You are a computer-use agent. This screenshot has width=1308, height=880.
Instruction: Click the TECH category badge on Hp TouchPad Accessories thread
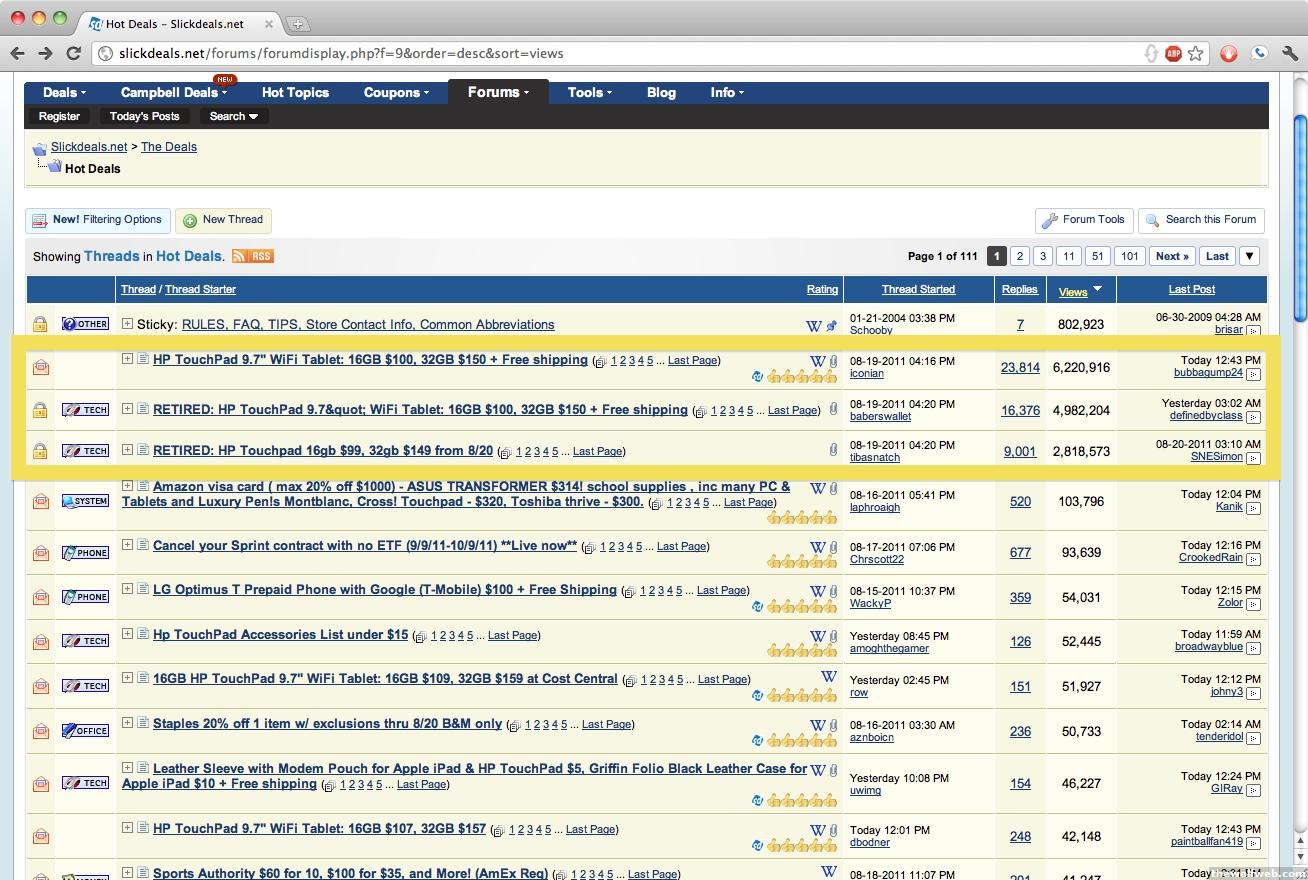(x=85, y=640)
